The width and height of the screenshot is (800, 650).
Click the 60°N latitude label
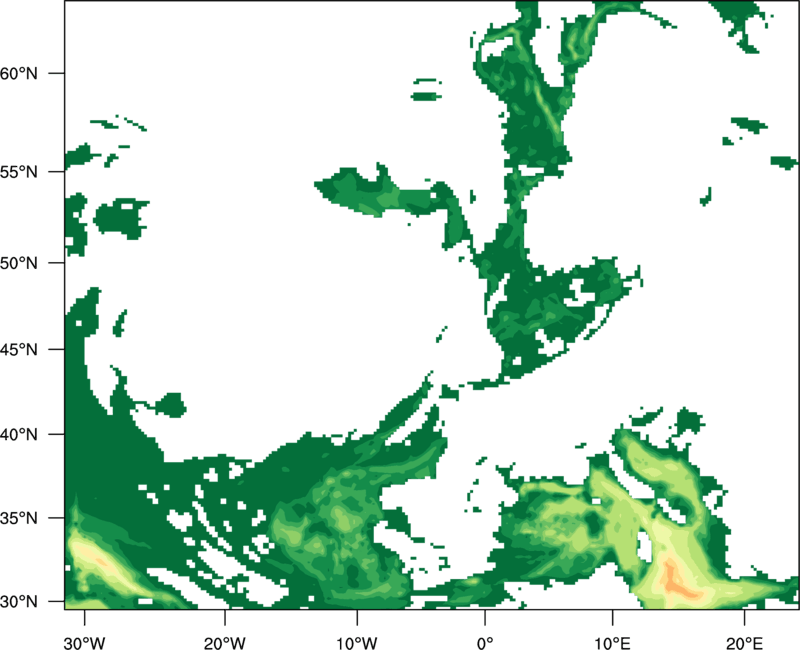19,73
